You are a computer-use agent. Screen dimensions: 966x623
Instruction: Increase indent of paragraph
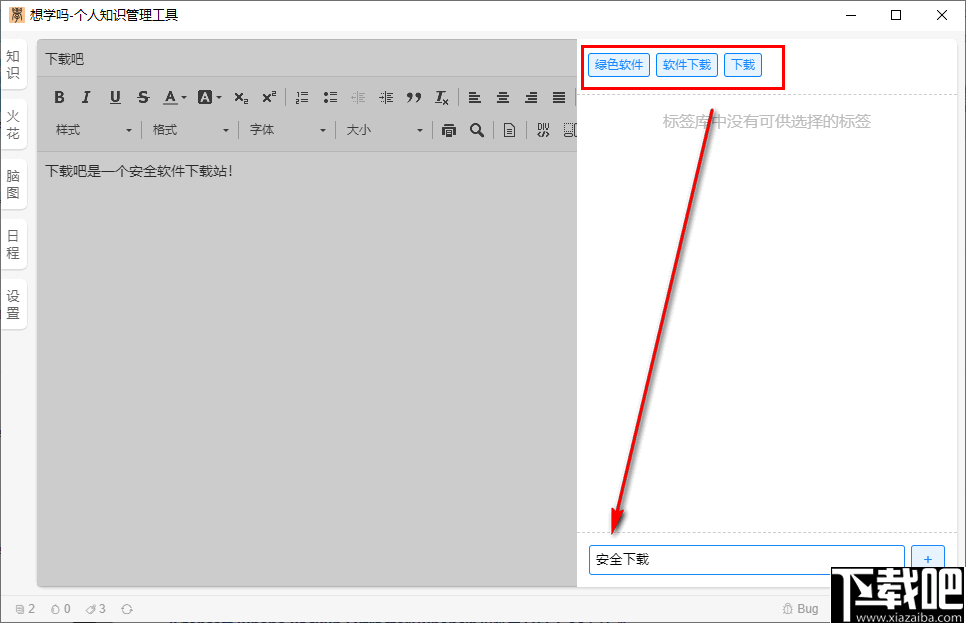[x=386, y=97]
